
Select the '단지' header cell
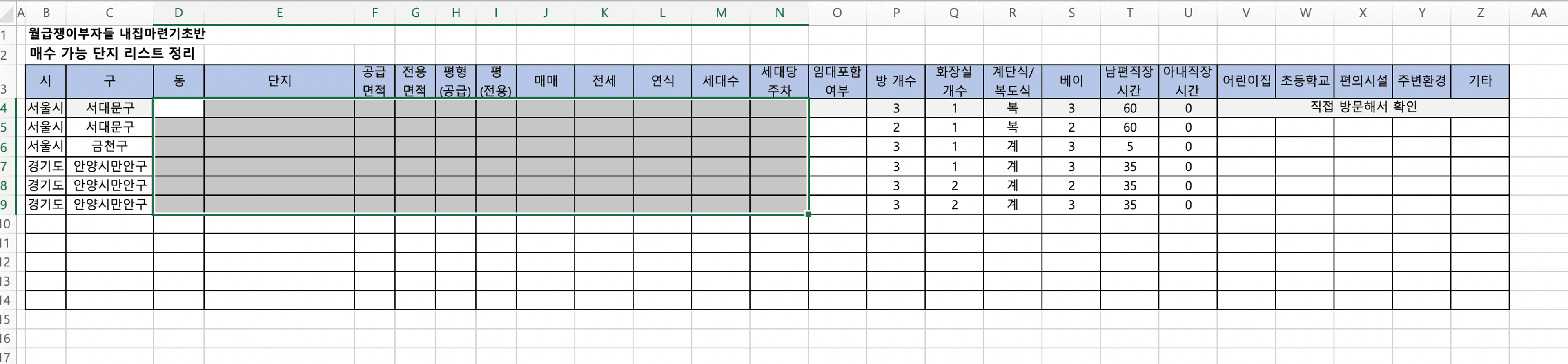tap(279, 81)
